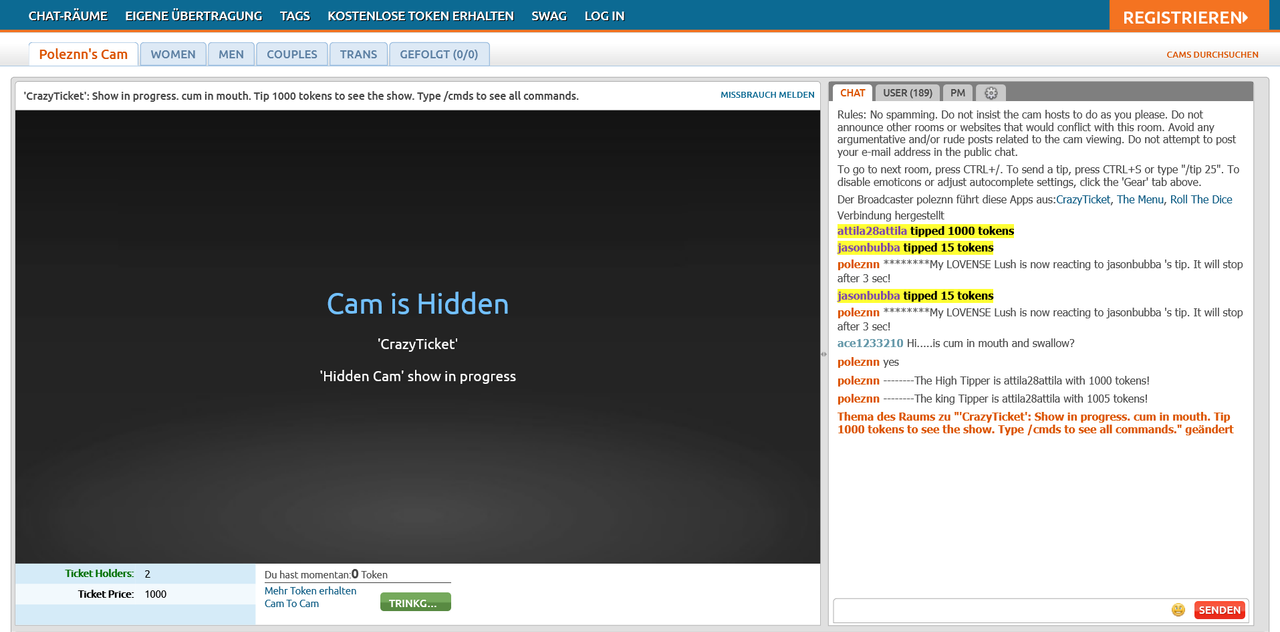Select the CHAT tab in chat panel

tap(852, 93)
